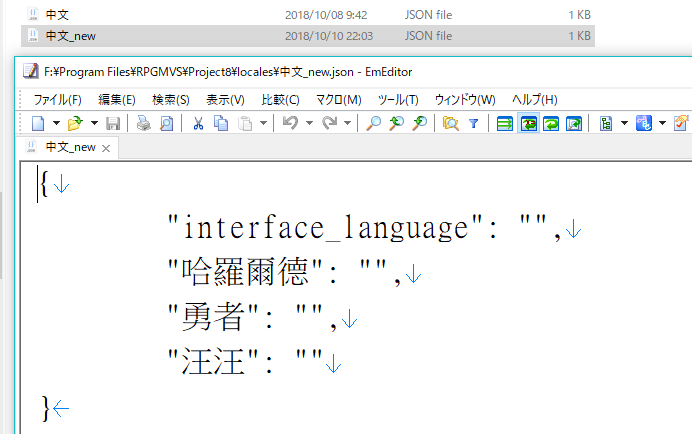Cut selection with scissors icon
Image resolution: width=692 pixels, height=434 pixels.
198,124
